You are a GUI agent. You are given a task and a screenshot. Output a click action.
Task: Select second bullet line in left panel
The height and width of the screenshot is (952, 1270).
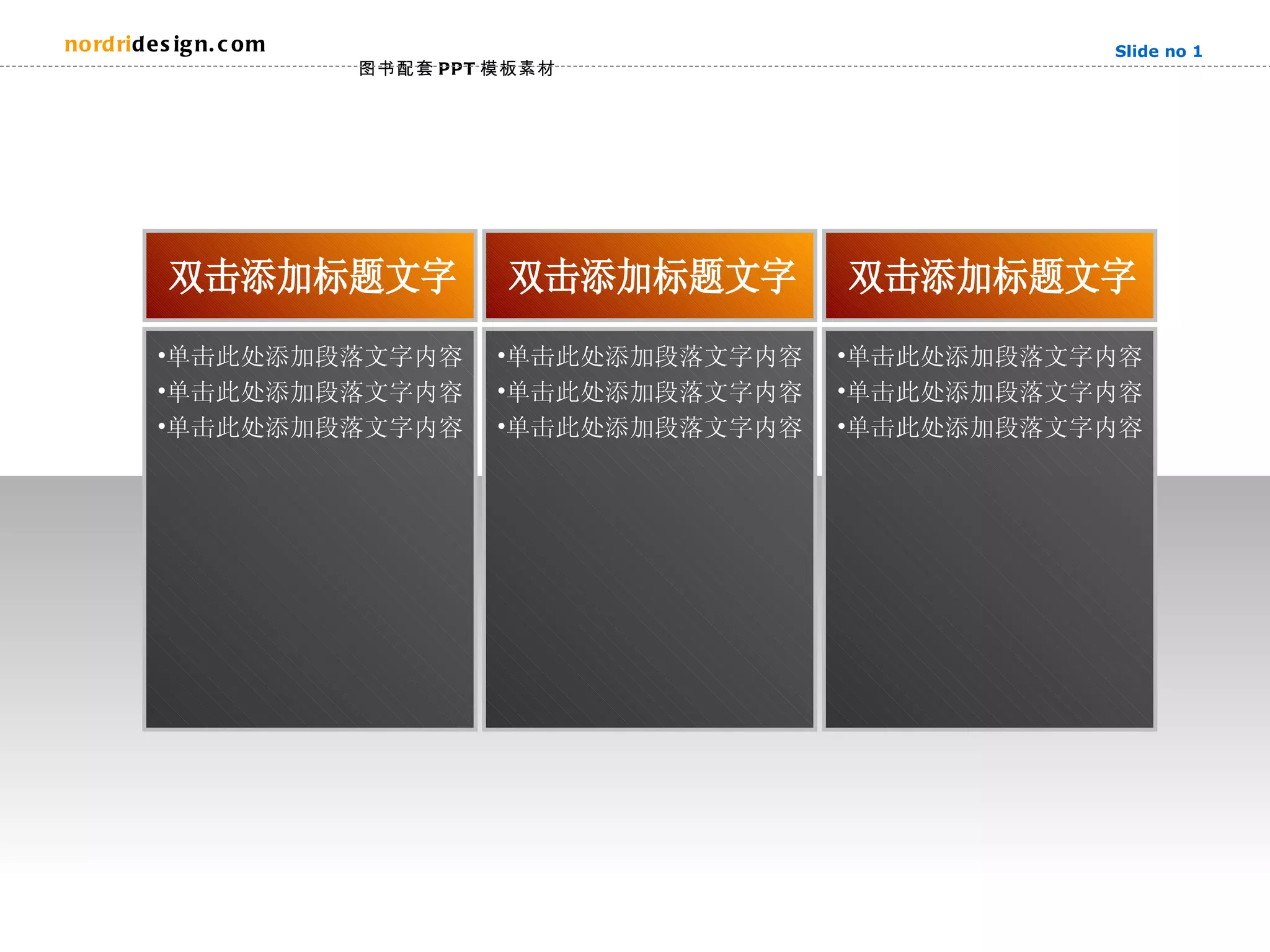[x=310, y=392]
